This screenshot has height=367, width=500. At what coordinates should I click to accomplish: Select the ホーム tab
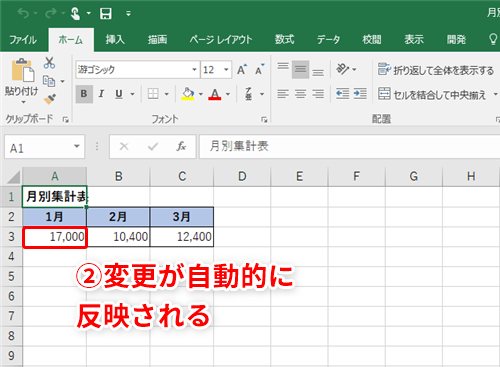(x=71, y=40)
